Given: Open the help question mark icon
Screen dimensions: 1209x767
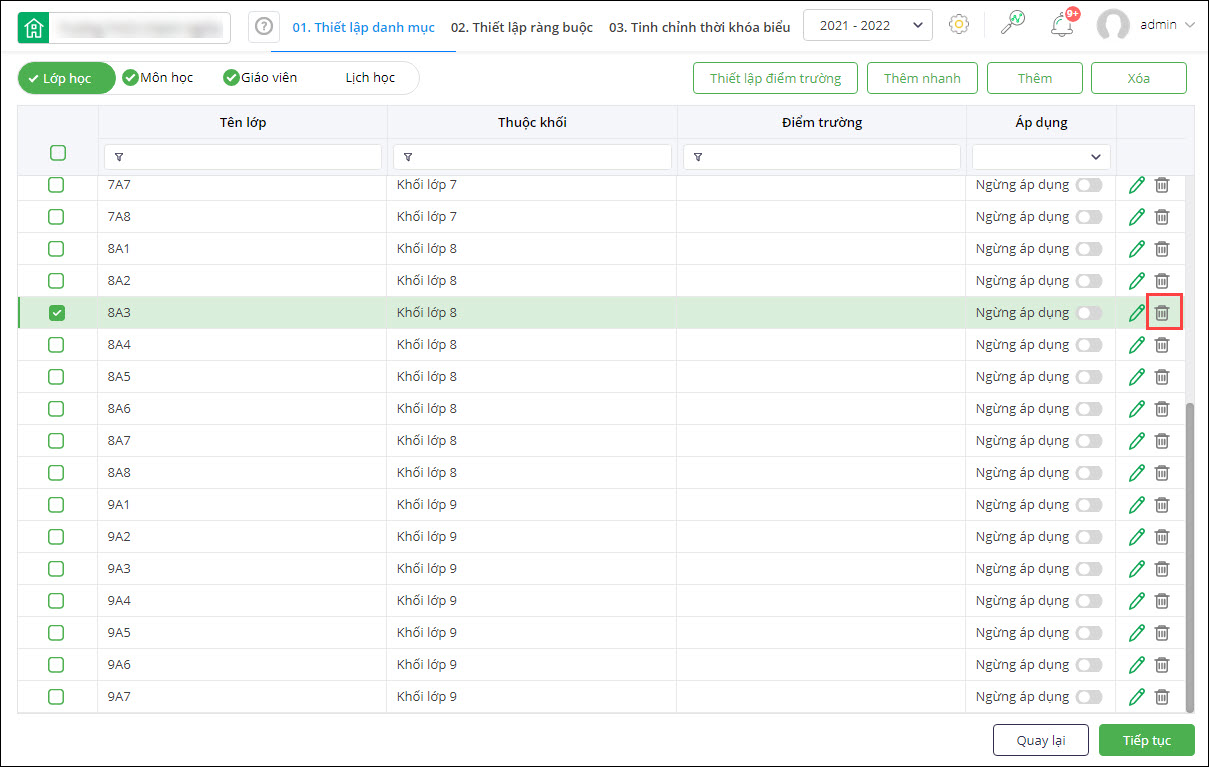Looking at the screenshot, I should [x=264, y=27].
